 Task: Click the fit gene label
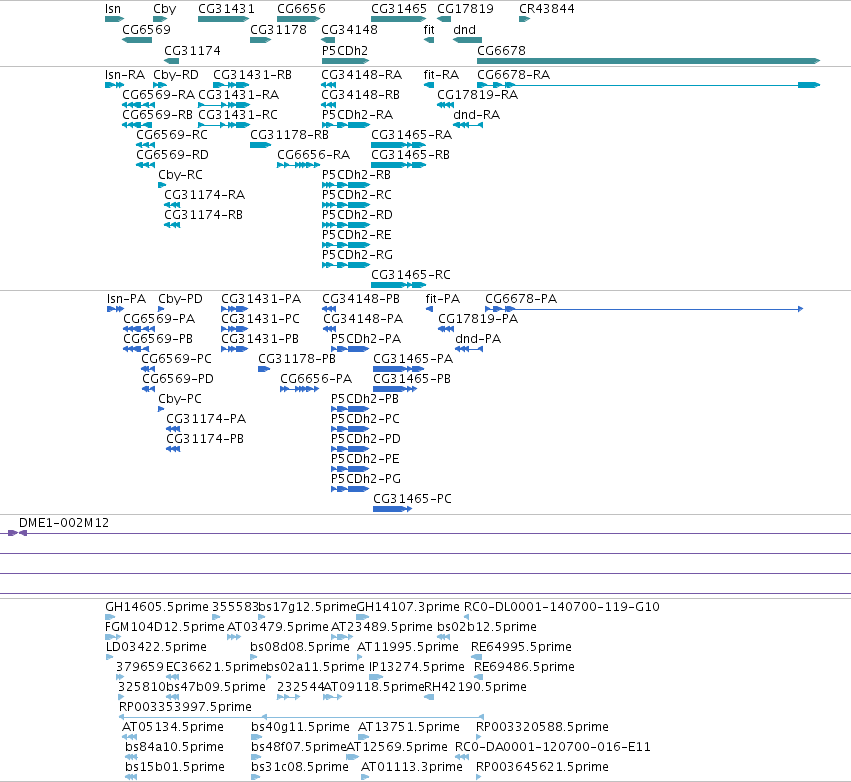429,29
